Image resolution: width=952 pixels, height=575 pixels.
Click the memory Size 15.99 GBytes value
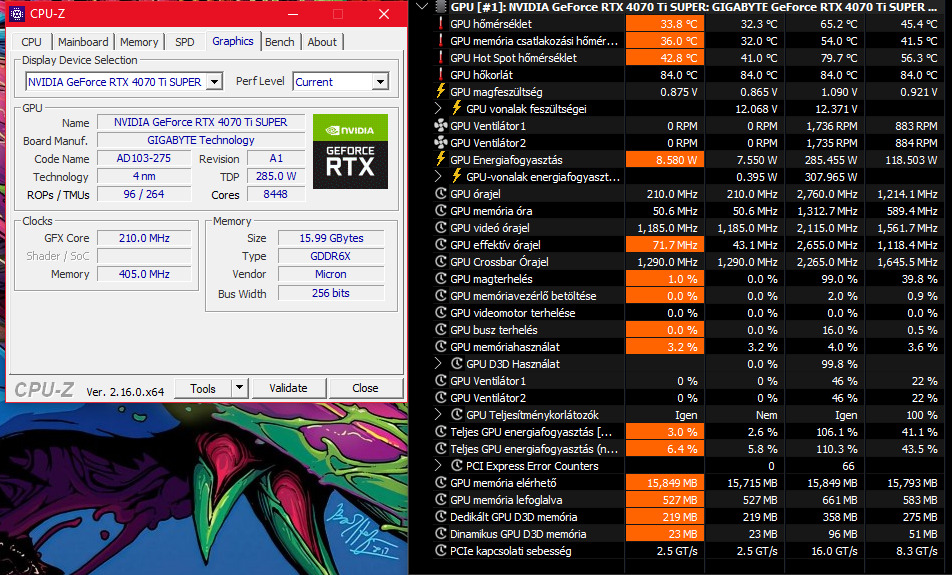(x=332, y=238)
